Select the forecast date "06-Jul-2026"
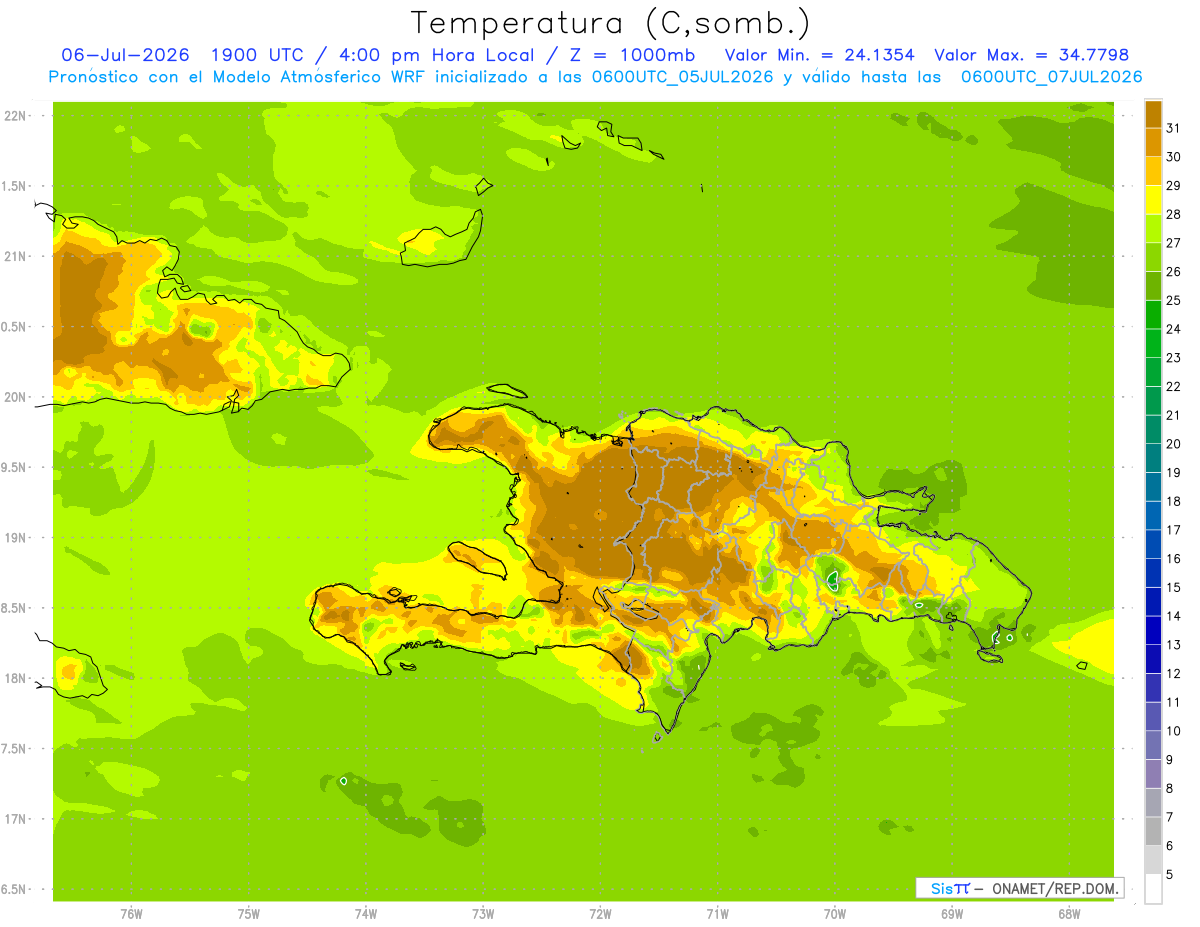This screenshot has width=1200, height=927. (x=125, y=55)
